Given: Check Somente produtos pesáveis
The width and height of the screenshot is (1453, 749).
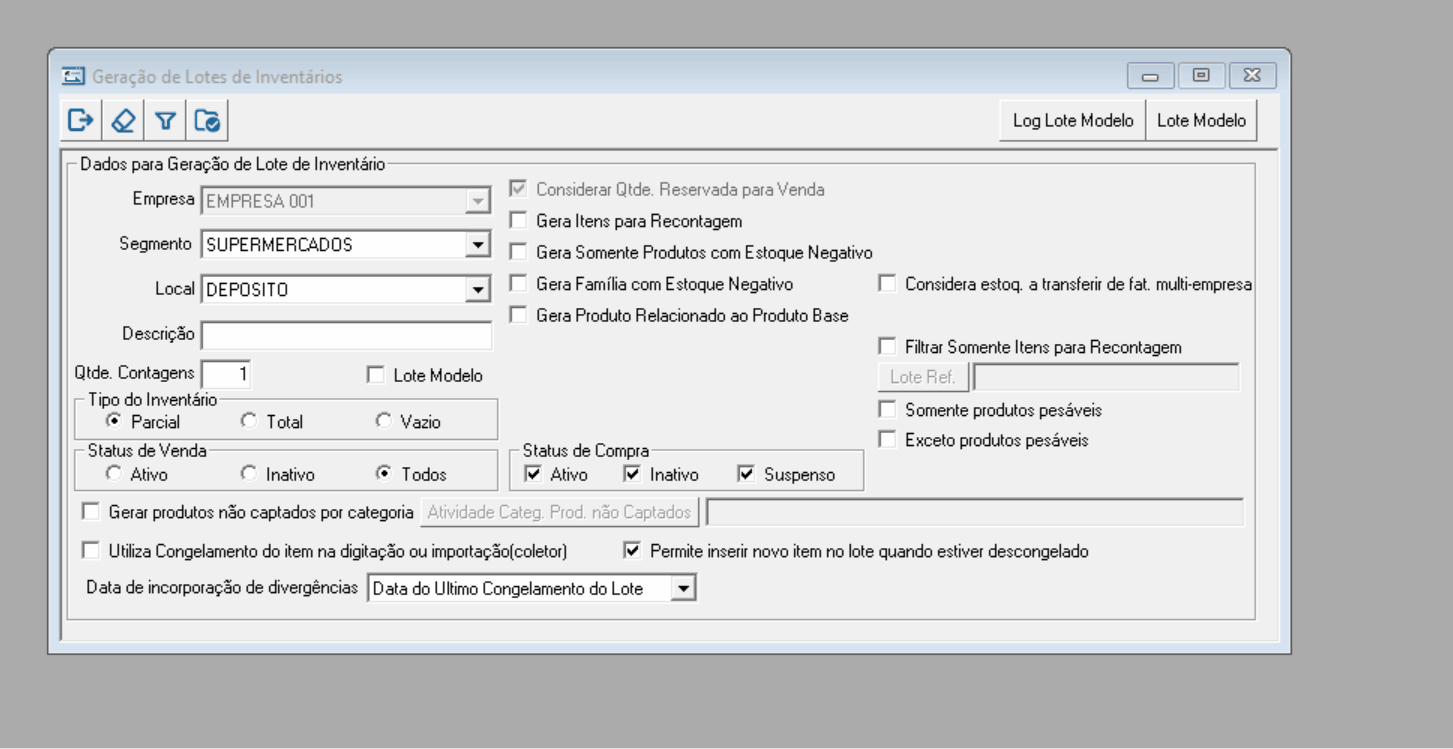Looking at the screenshot, I should coord(886,409).
